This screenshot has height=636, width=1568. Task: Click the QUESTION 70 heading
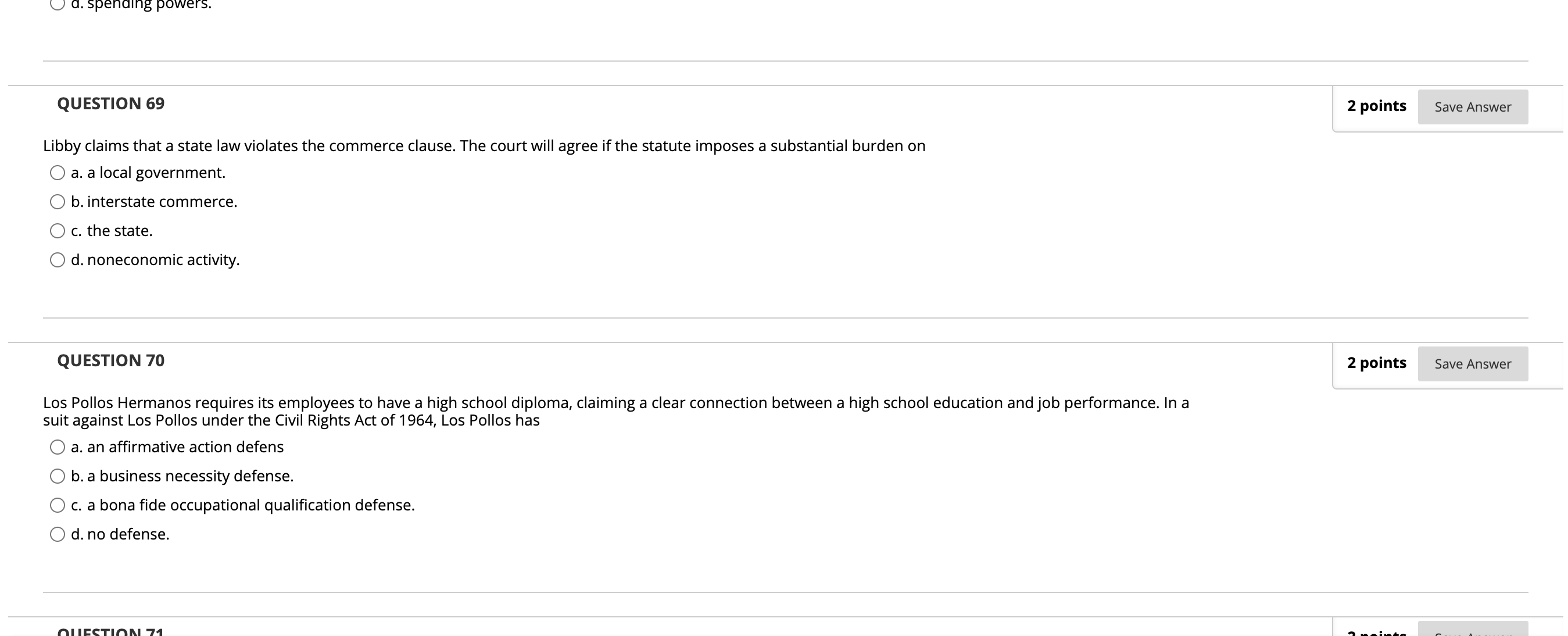[x=110, y=360]
